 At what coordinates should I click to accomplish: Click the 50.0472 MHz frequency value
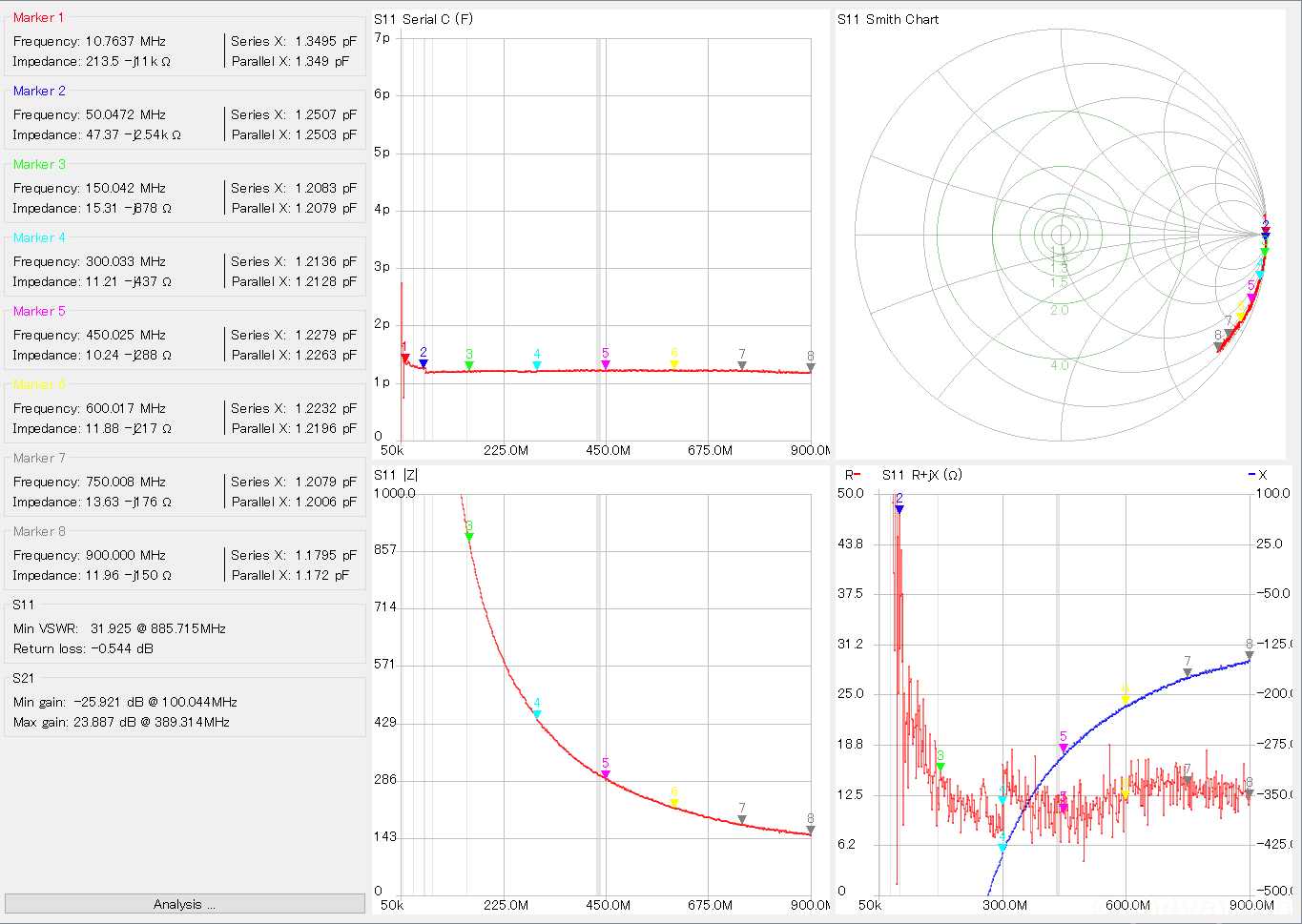coord(126,114)
